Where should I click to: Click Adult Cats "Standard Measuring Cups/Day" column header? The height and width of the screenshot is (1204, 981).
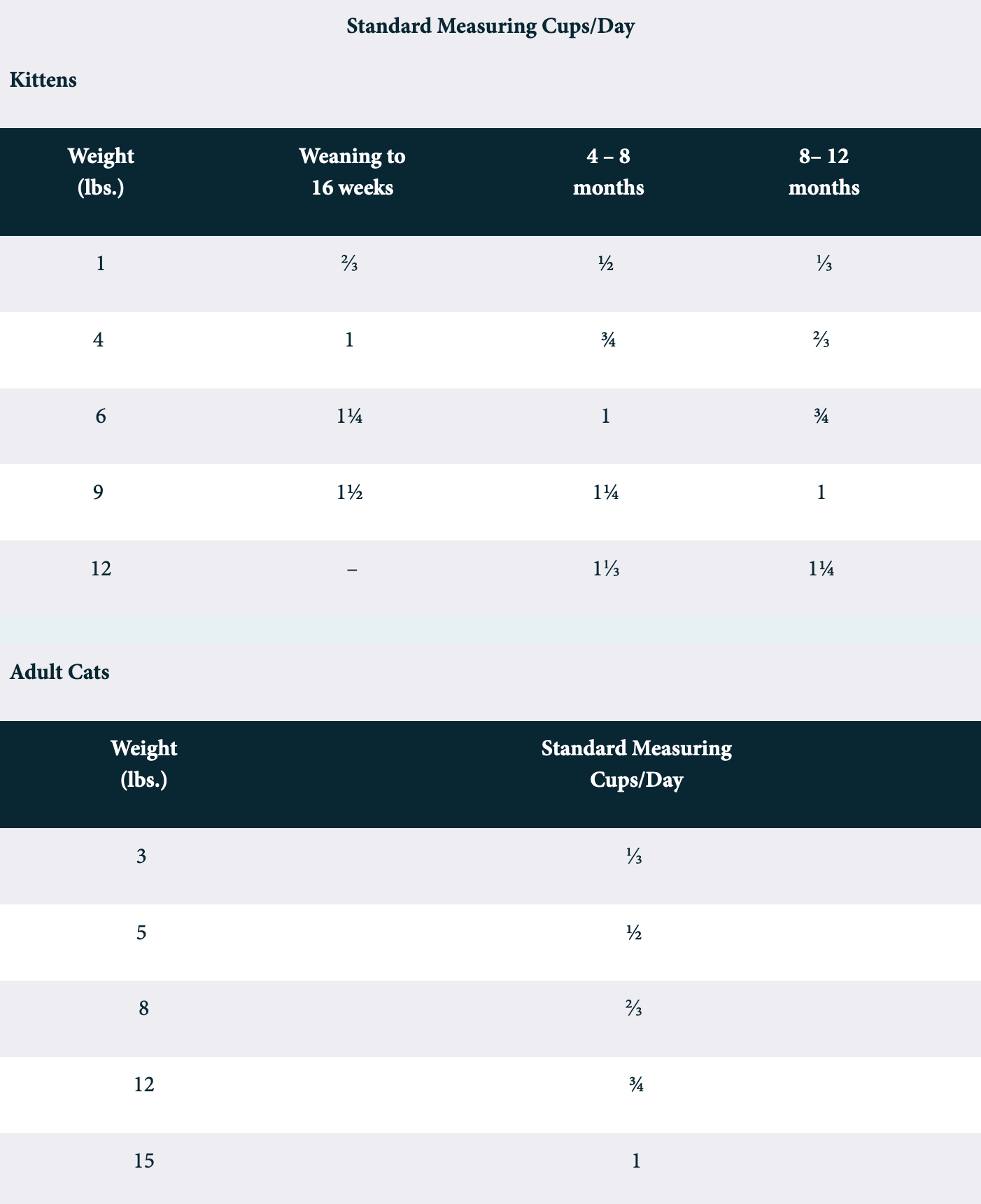tap(636, 764)
